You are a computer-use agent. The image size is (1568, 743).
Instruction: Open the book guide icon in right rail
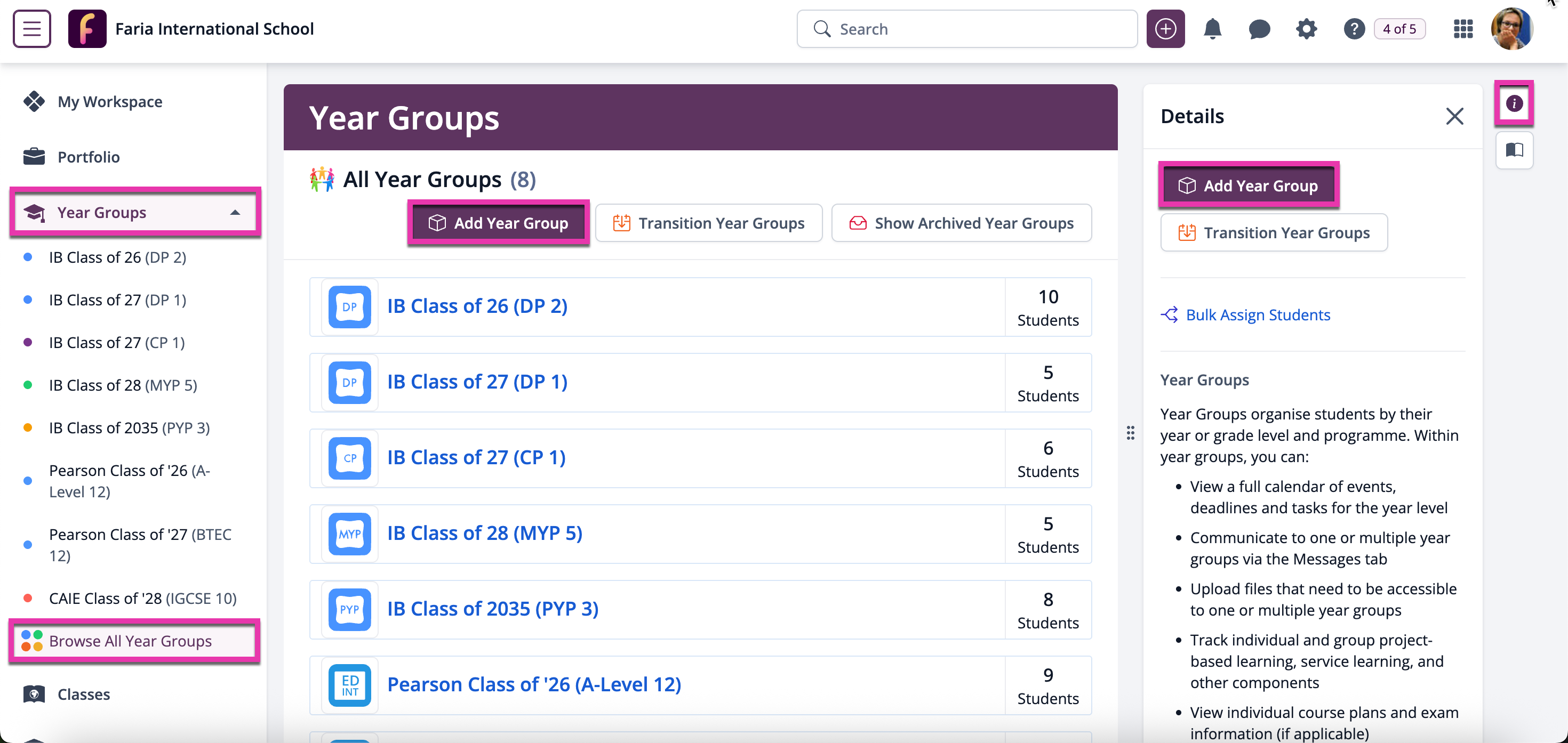coord(1514,150)
